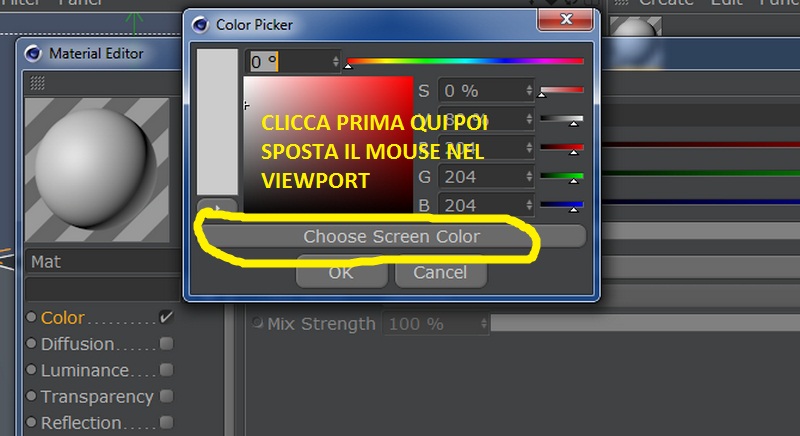Click the Cinema 4D icon in Material Editor title
800x436 pixels.
point(33,53)
